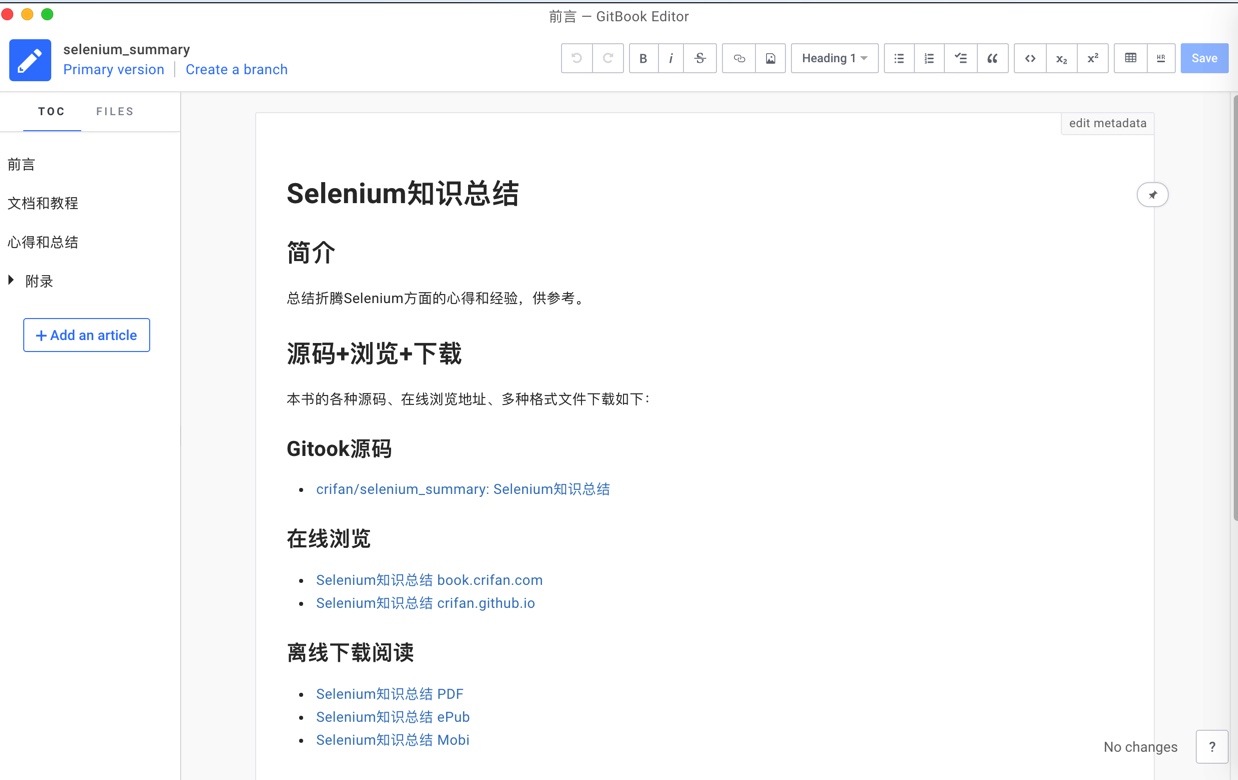Insert a bulleted list
The height and width of the screenshot is (780, 1238).
tap(899, 58)
